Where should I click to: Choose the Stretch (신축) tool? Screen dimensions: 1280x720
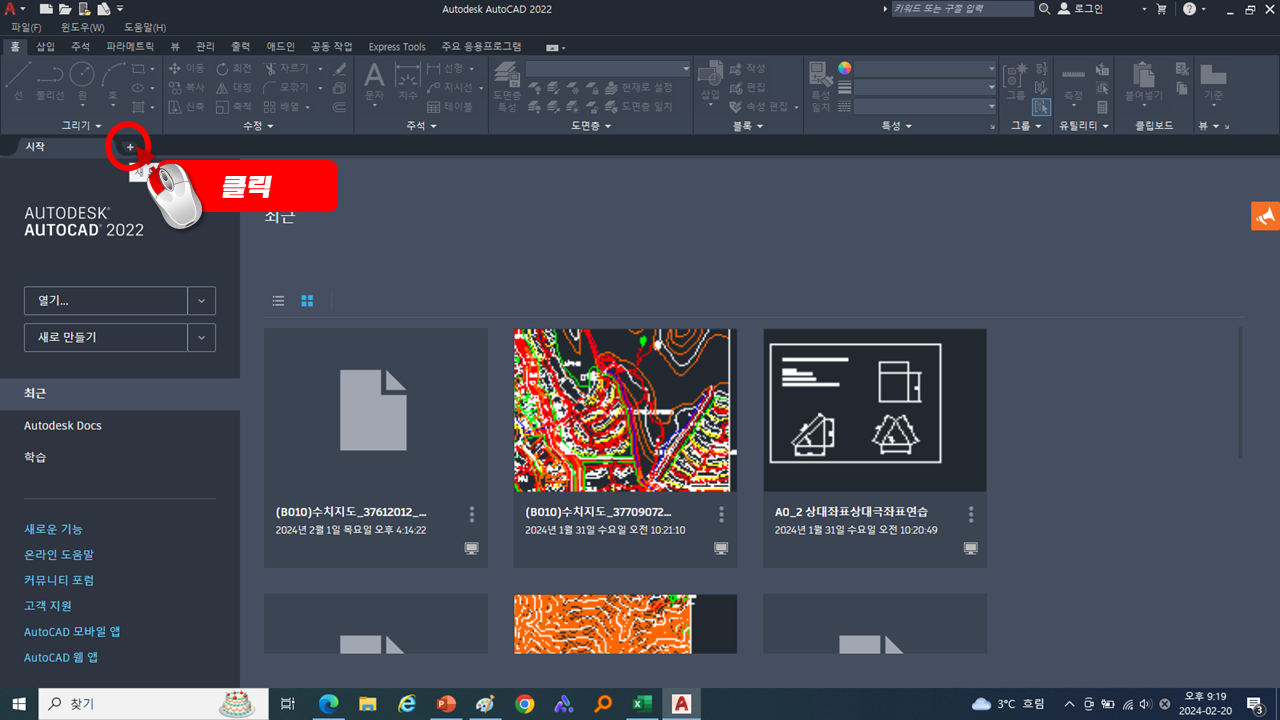187,107
